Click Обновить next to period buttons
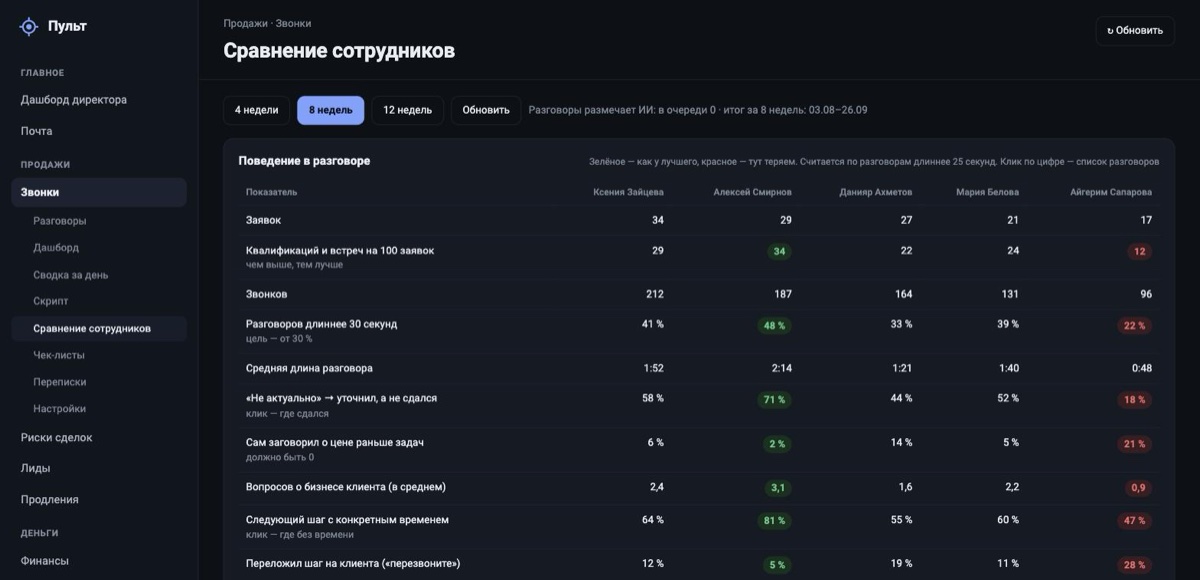Image resolution: width=1200 pixels, height=580 pixels. (x=486, y=110)
